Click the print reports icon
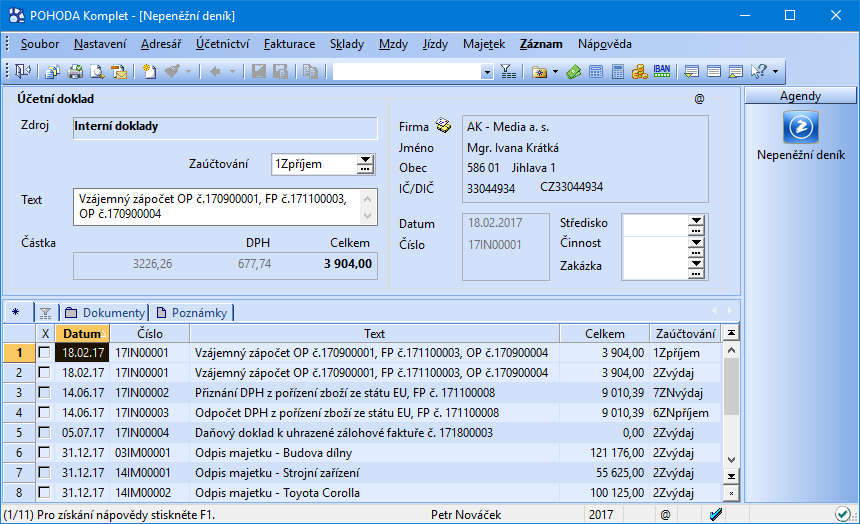Viewport: 860px width, 524px height. coord(53,71)
